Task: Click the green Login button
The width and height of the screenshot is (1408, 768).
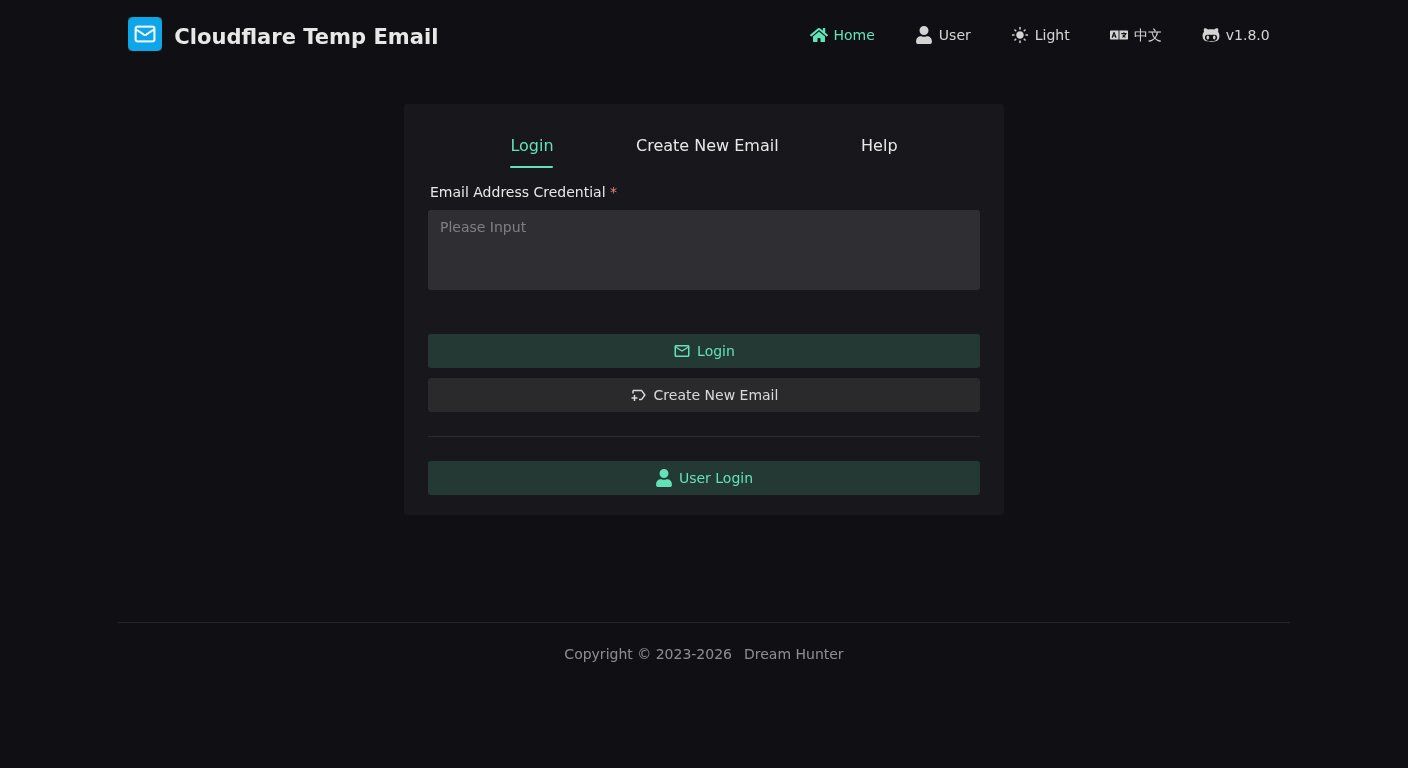Action: click(704, 351)
